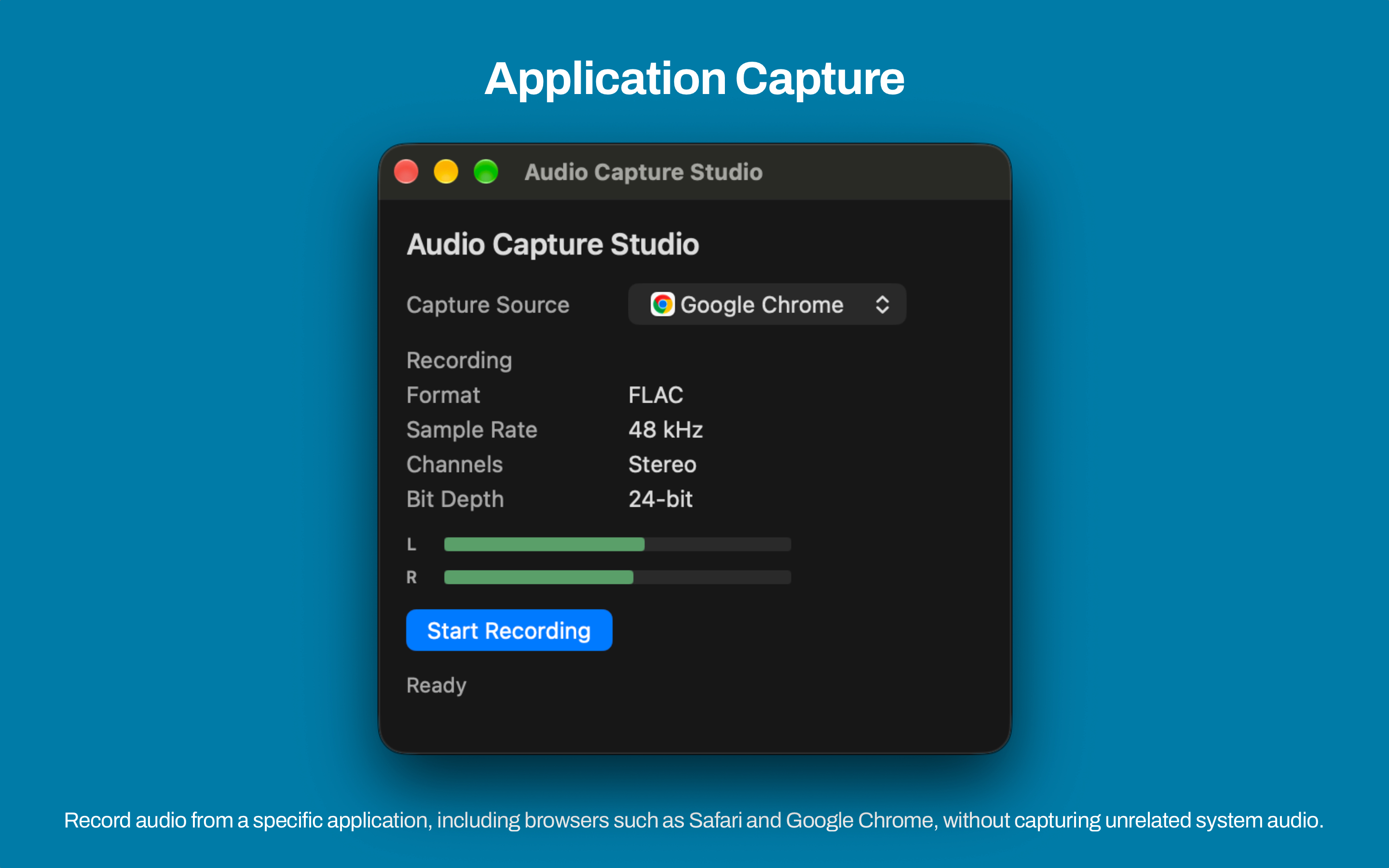1389x868 pixels.
Task: Click the 48 kHz sample rate value
Action: click(666, 429)
